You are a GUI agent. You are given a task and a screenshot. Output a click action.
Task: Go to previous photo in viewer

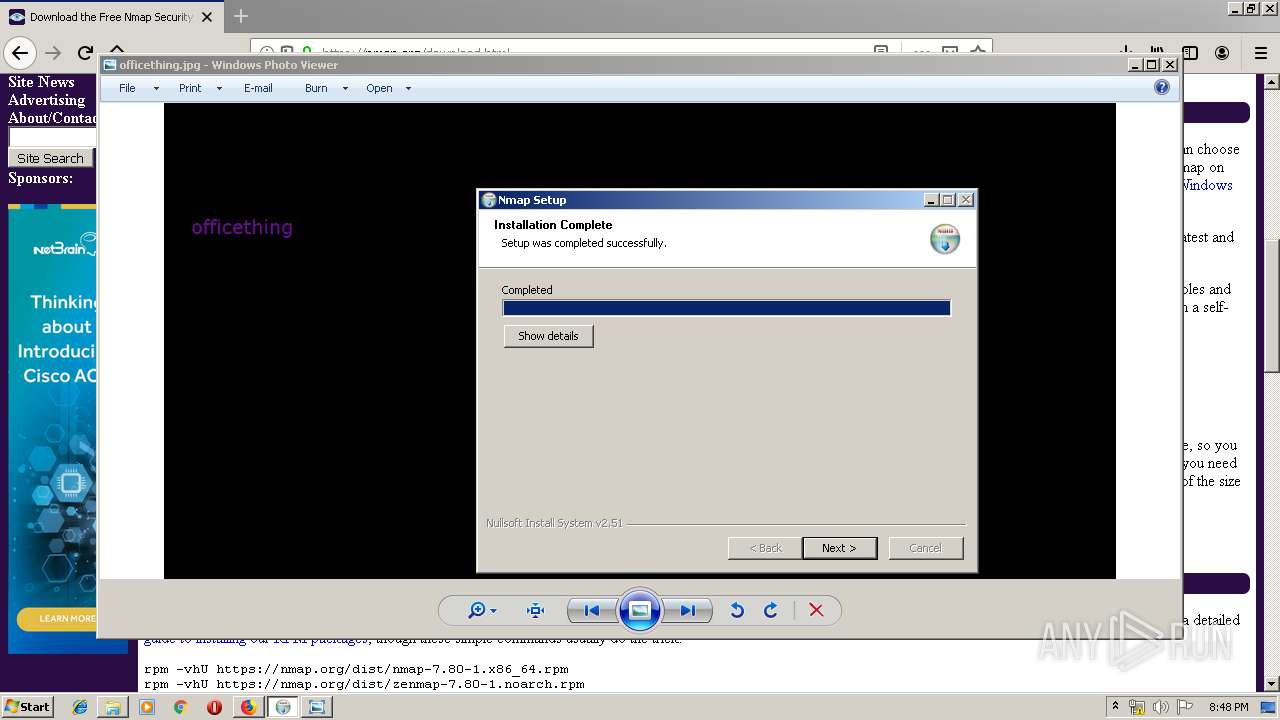592,610
